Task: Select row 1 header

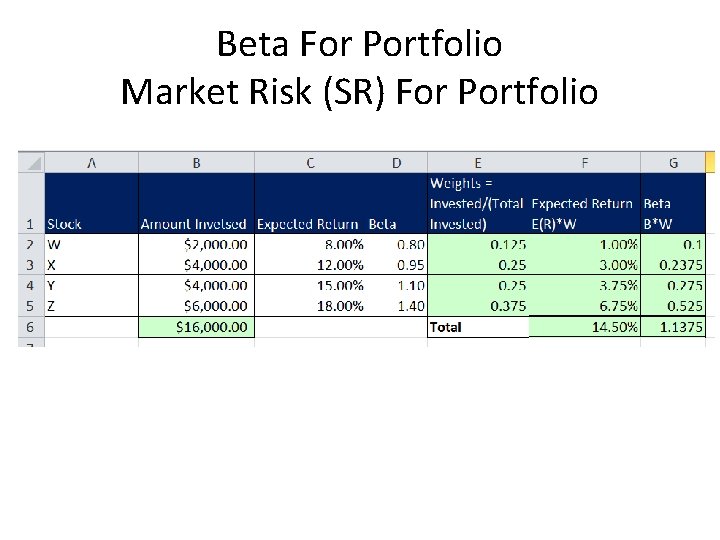Action: 30,224
